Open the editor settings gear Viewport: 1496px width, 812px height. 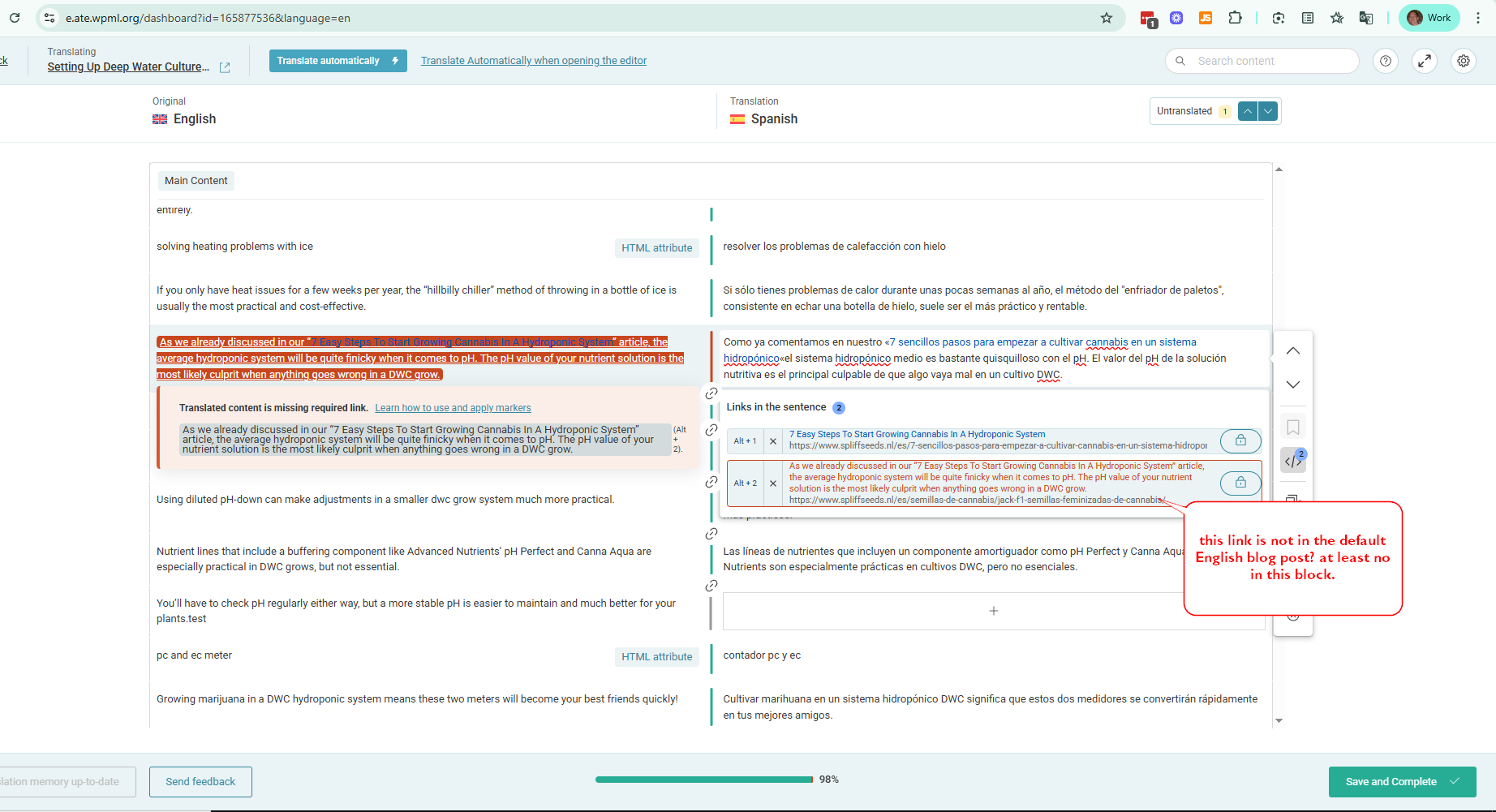coord(1464,61)
